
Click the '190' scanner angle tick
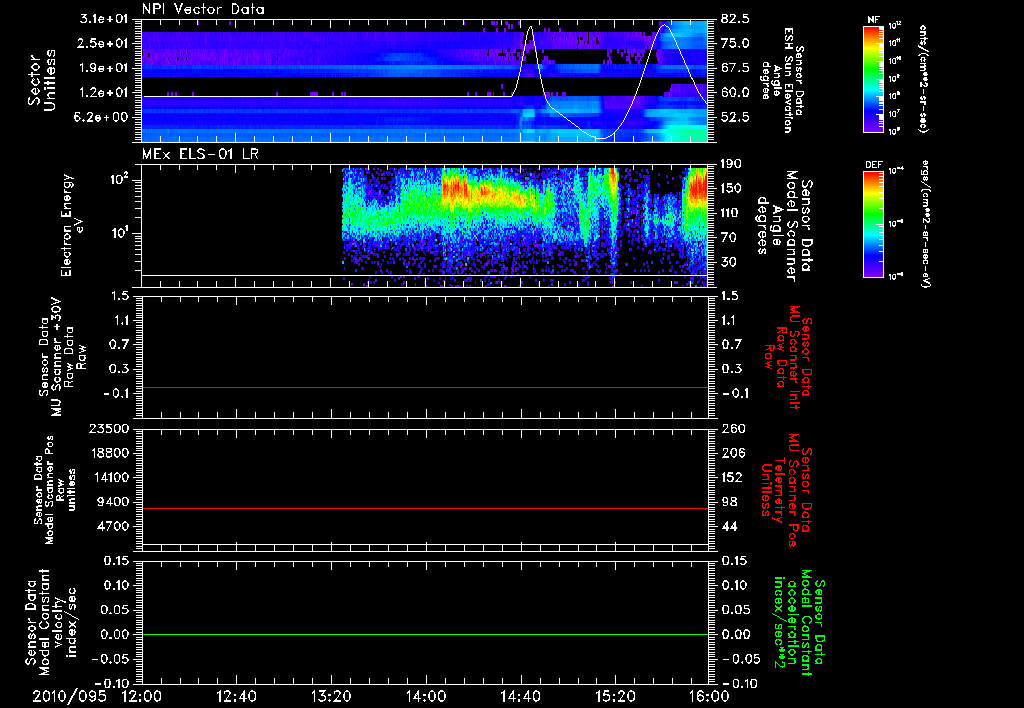pyautogui.click(x=731, y=164)
